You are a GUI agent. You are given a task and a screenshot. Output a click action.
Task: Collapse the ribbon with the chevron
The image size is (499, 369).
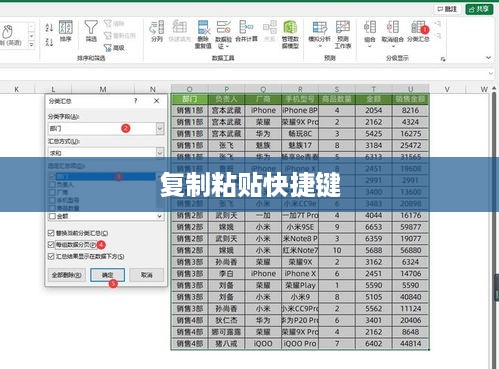488,58
